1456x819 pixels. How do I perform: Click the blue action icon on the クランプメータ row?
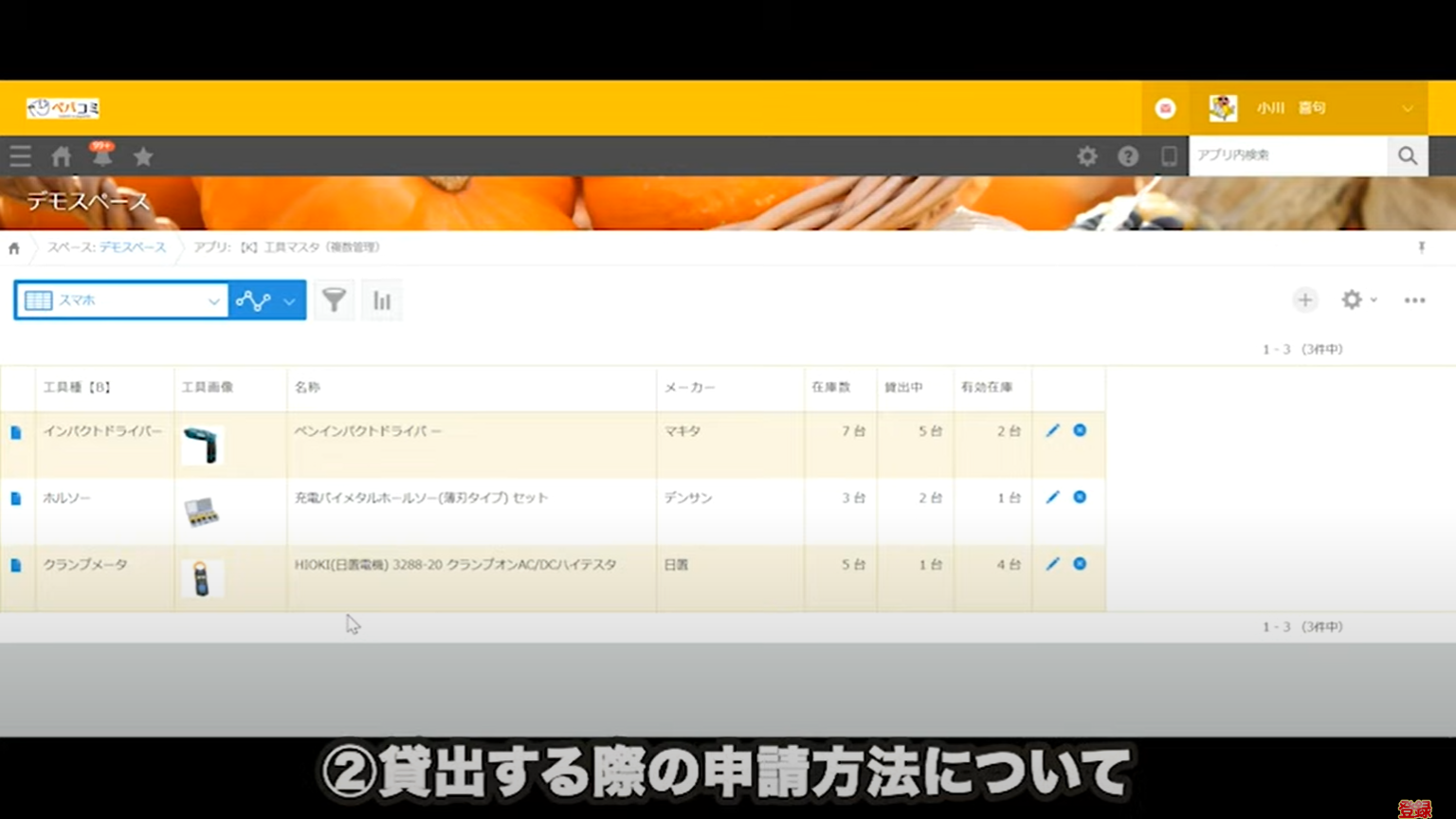(x=1080, y=563)
